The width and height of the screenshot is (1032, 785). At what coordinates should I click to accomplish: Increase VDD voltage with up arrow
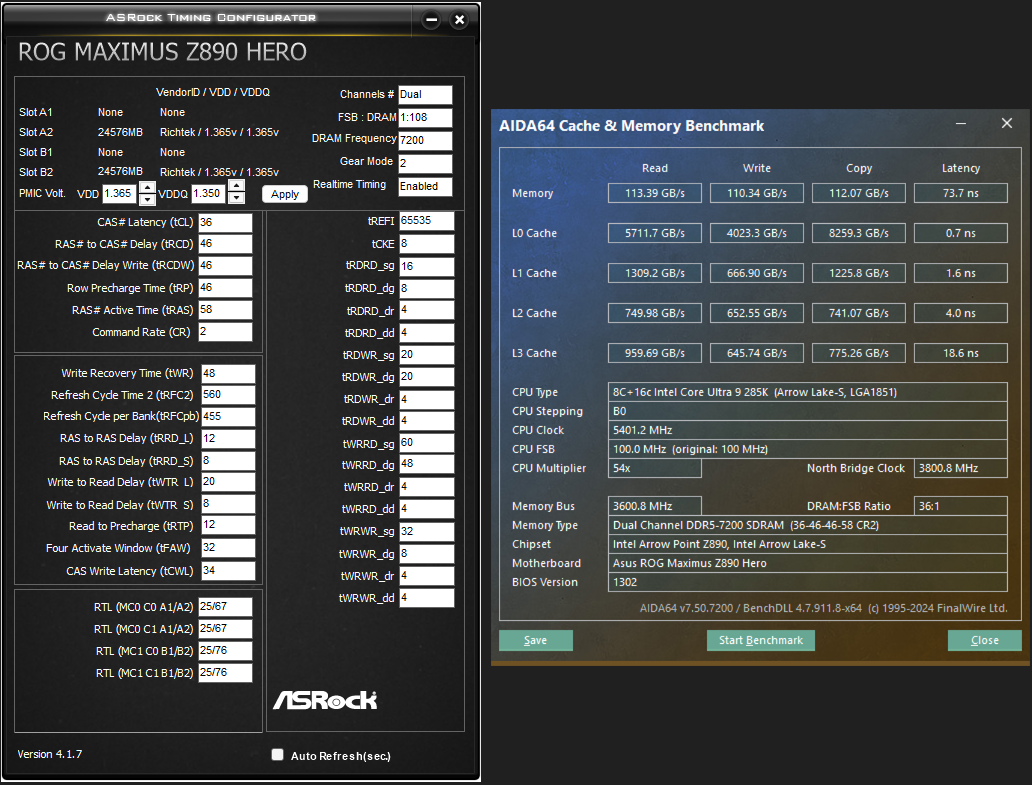pyautogui.click(x=147, y=187)
